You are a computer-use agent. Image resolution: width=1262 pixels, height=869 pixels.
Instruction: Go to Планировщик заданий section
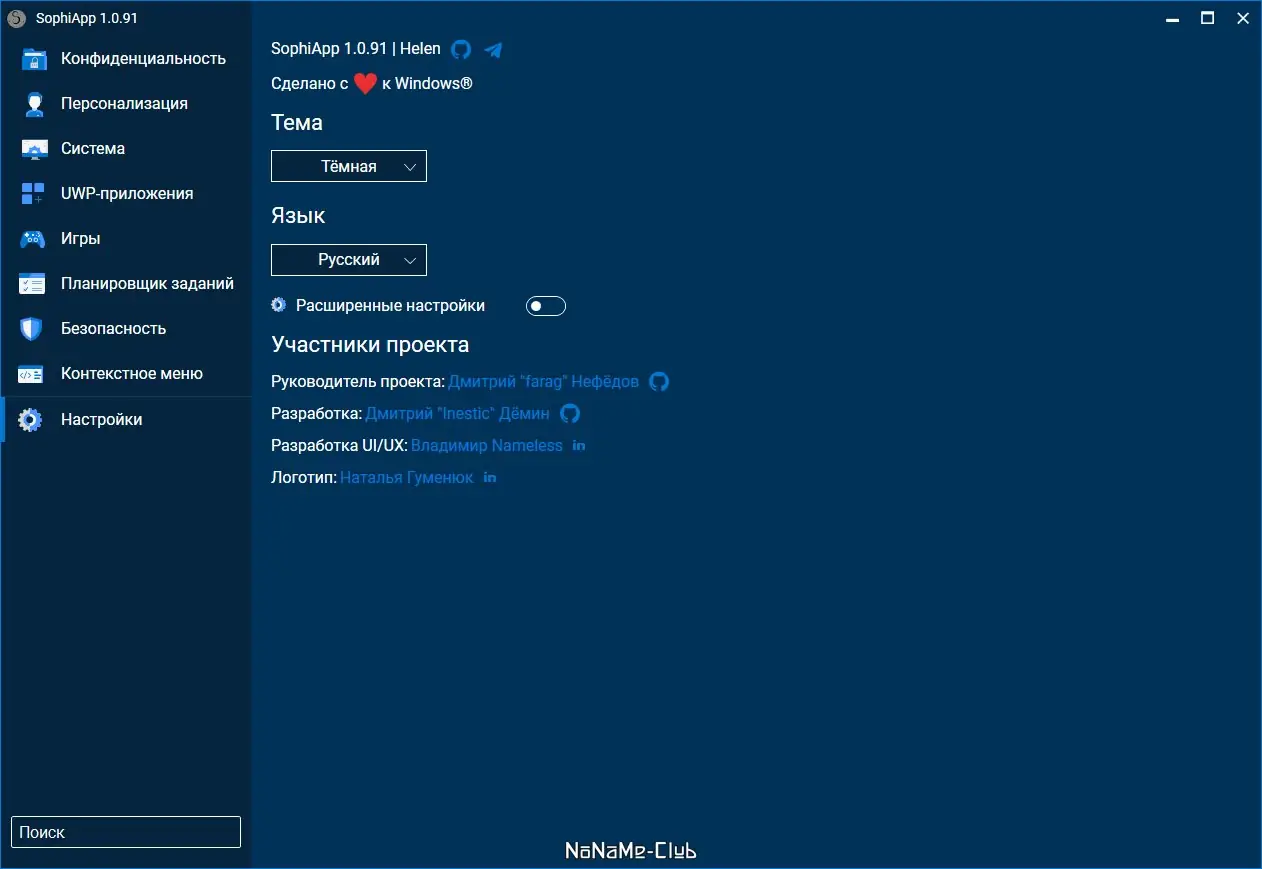(126, 284)
